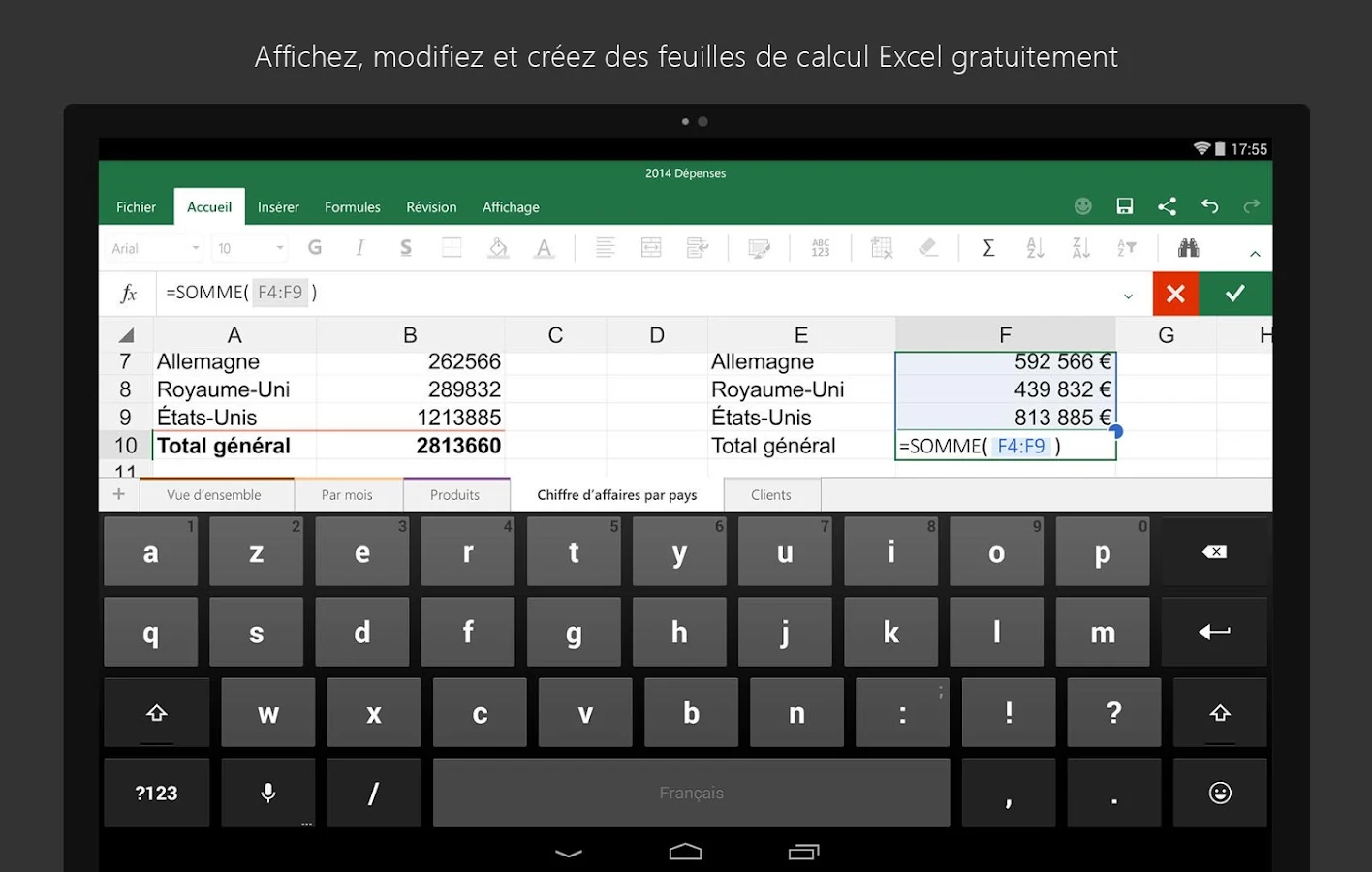Click the sort and filter icon
Image resolution: width=1372 pixels, height=872 pixels.
pyautogui.click(x=1127, y=248)
